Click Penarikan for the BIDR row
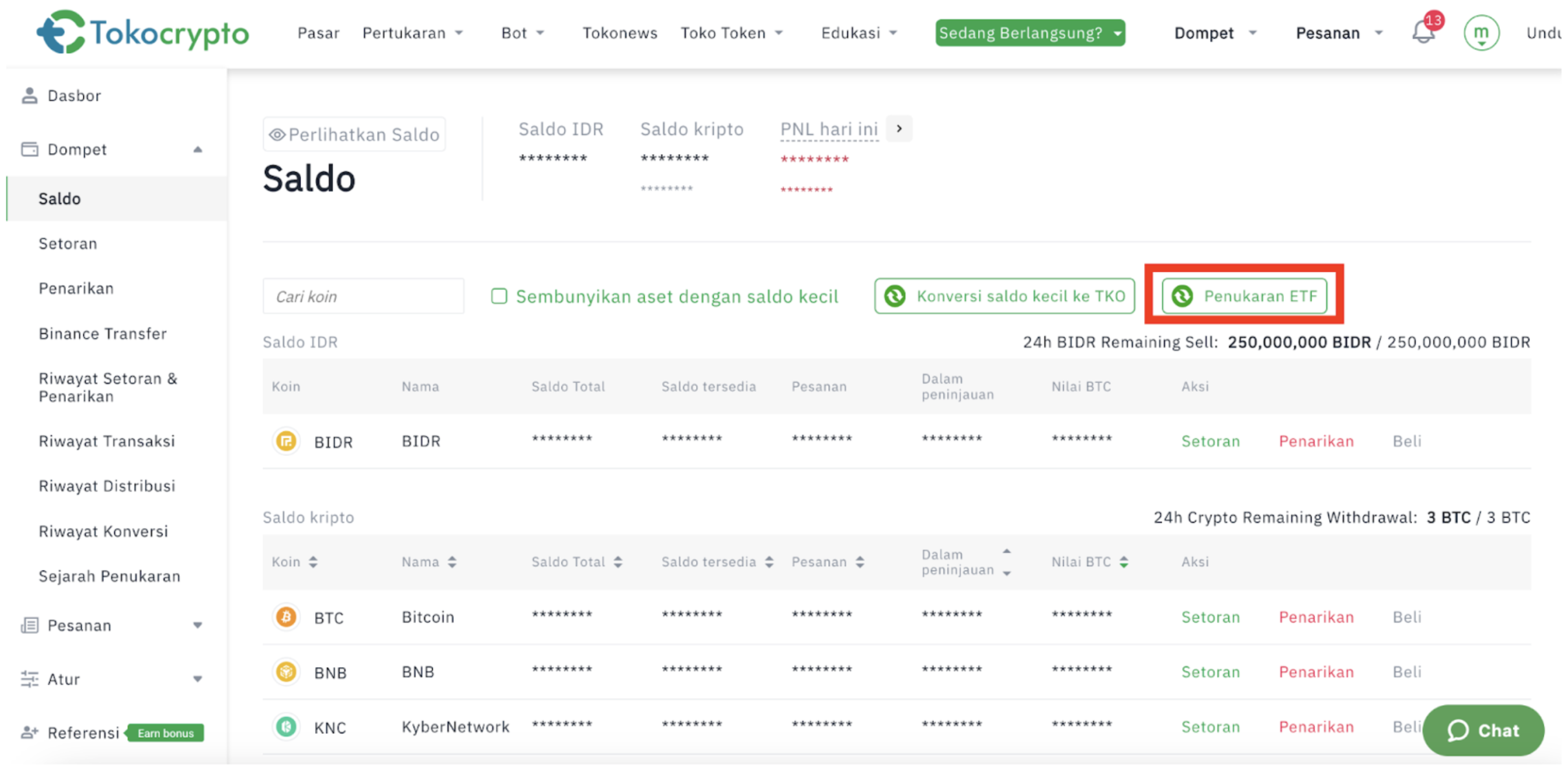 [1316, 442]
